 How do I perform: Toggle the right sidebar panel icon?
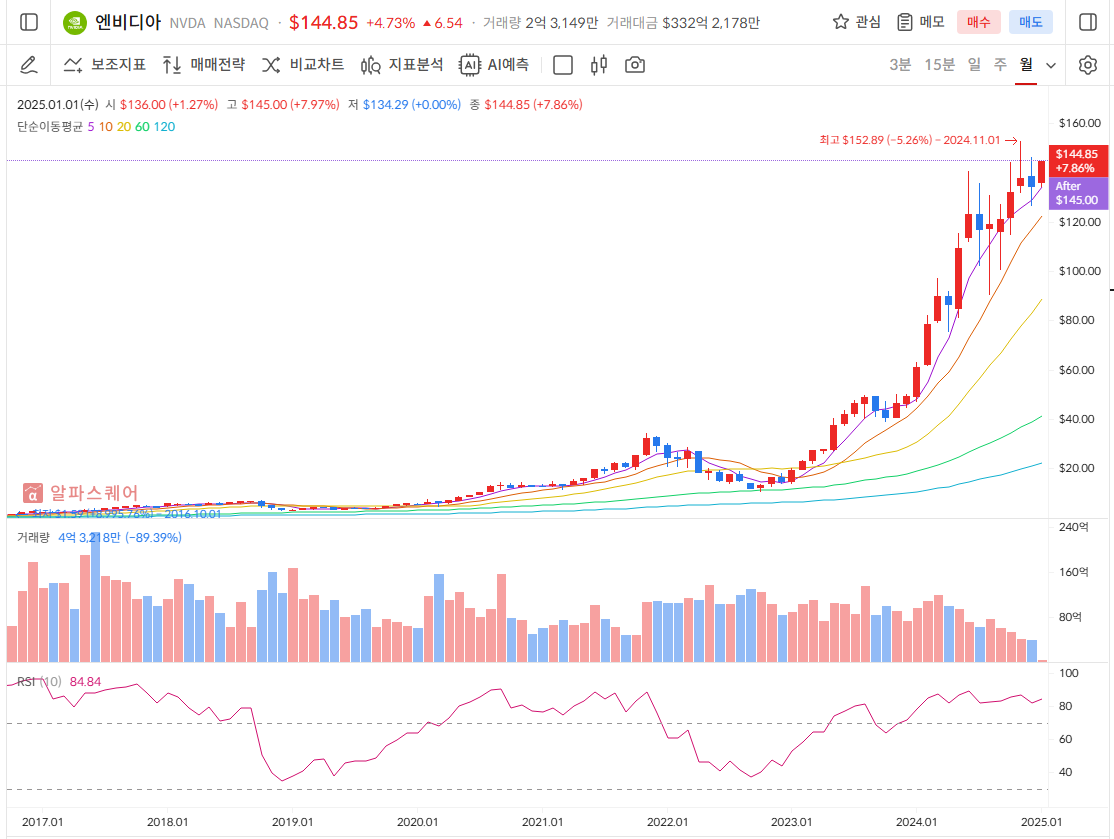click(1088, 22)
